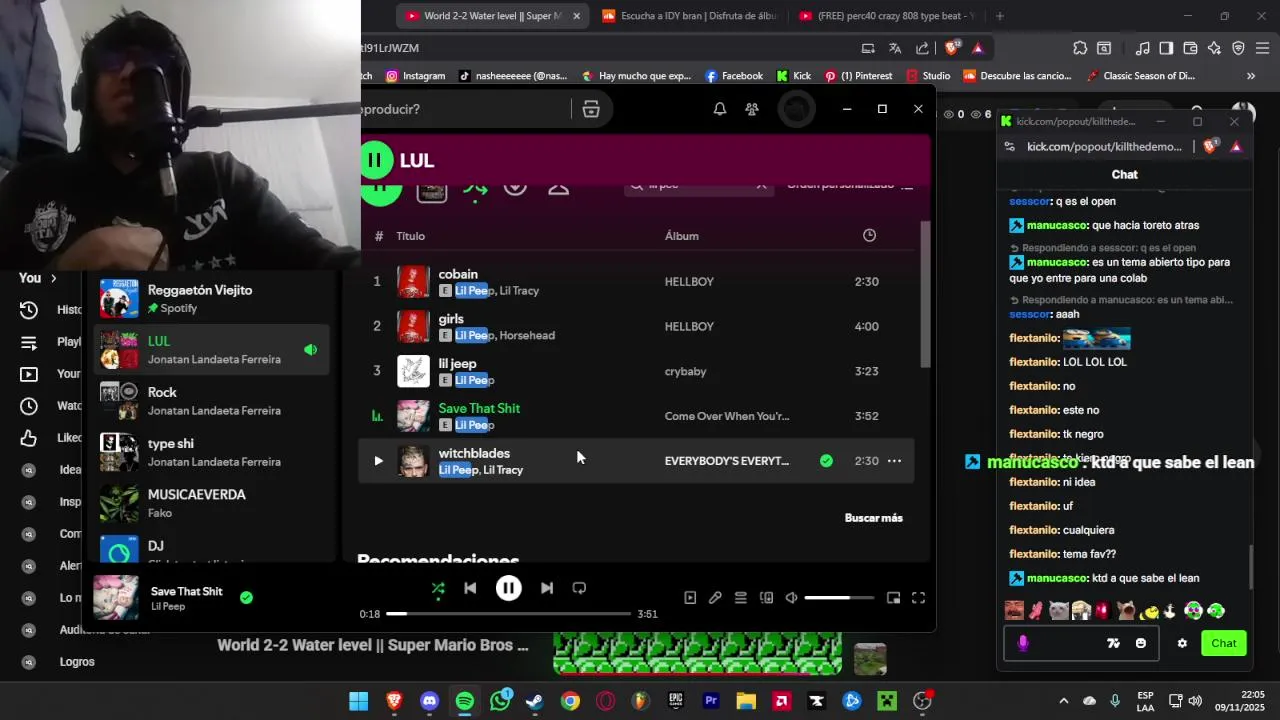Open the Rock playlist in the library
This screenshot has width=1280, height=720.
pyautogui.click(x=212, y=401)
